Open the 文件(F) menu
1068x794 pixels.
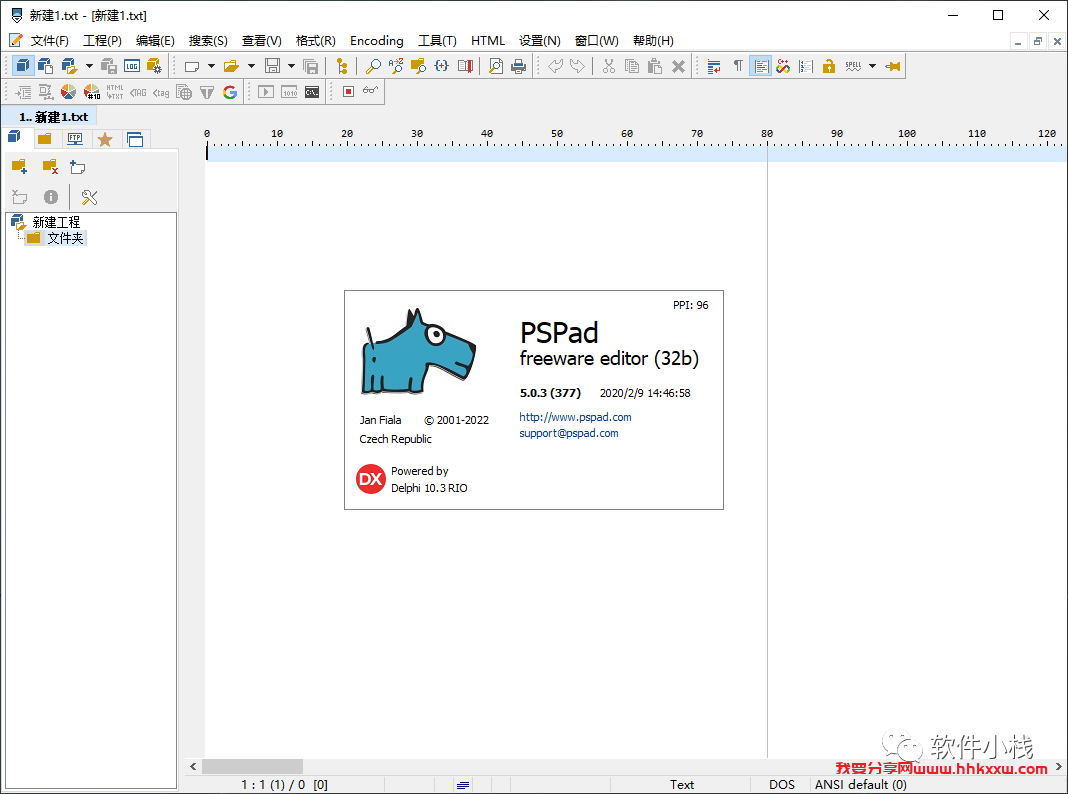tap(50, 41)
